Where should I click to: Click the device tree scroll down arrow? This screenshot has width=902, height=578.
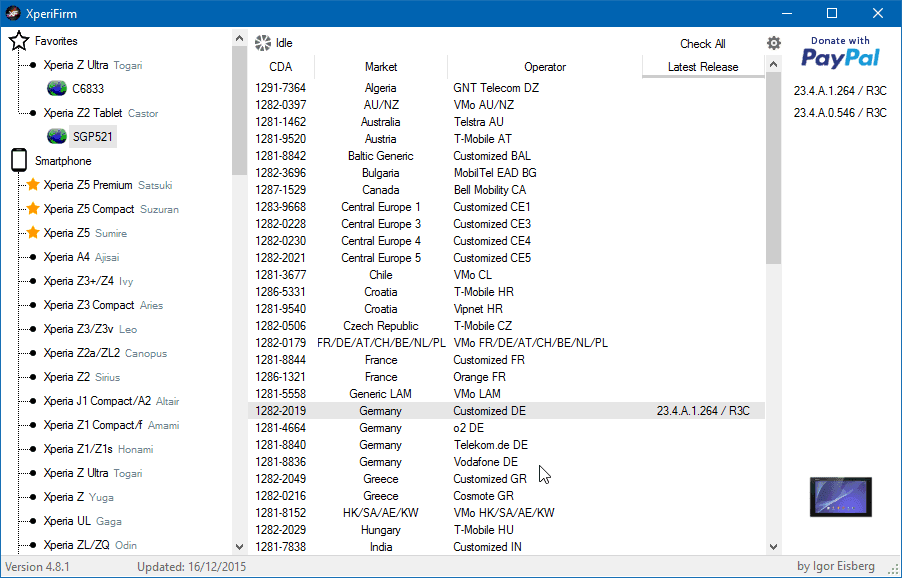click(x=239, y=546)
